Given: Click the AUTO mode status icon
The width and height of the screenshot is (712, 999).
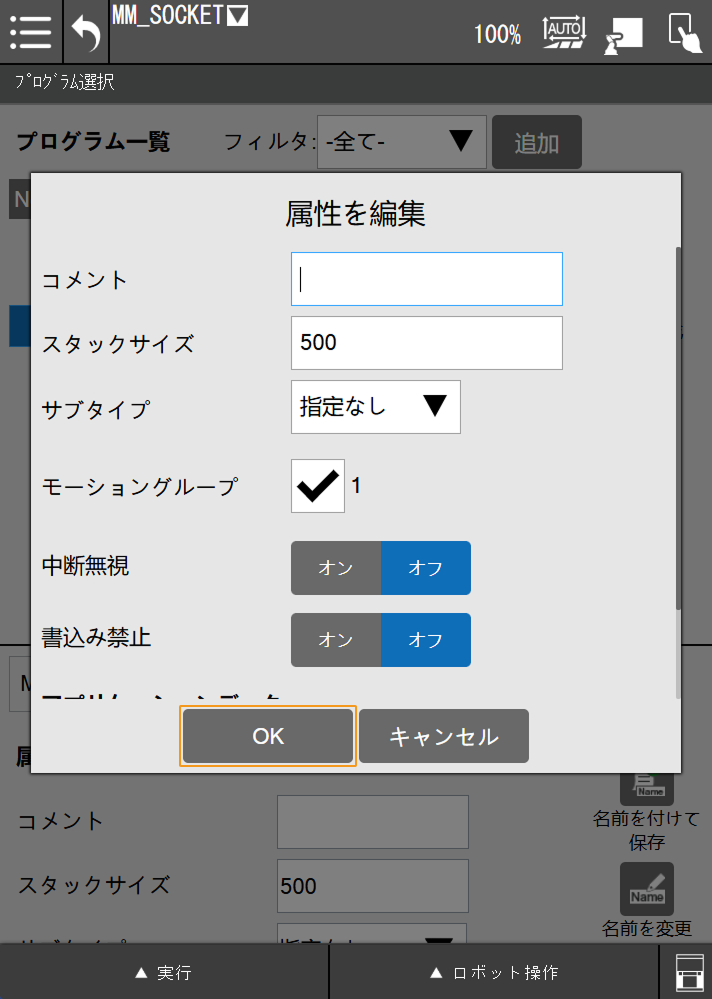Looking at the screenshot, I should [564, 33].
